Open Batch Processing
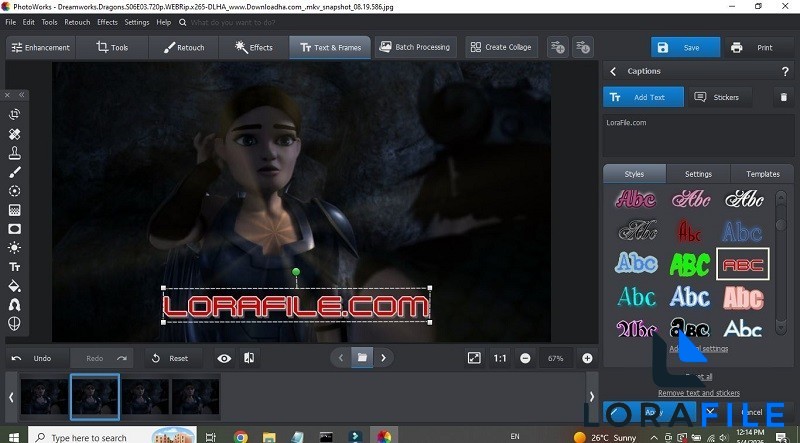Image resolution: width=800 pixels, height=443 pixels. (x=415, y=47)
